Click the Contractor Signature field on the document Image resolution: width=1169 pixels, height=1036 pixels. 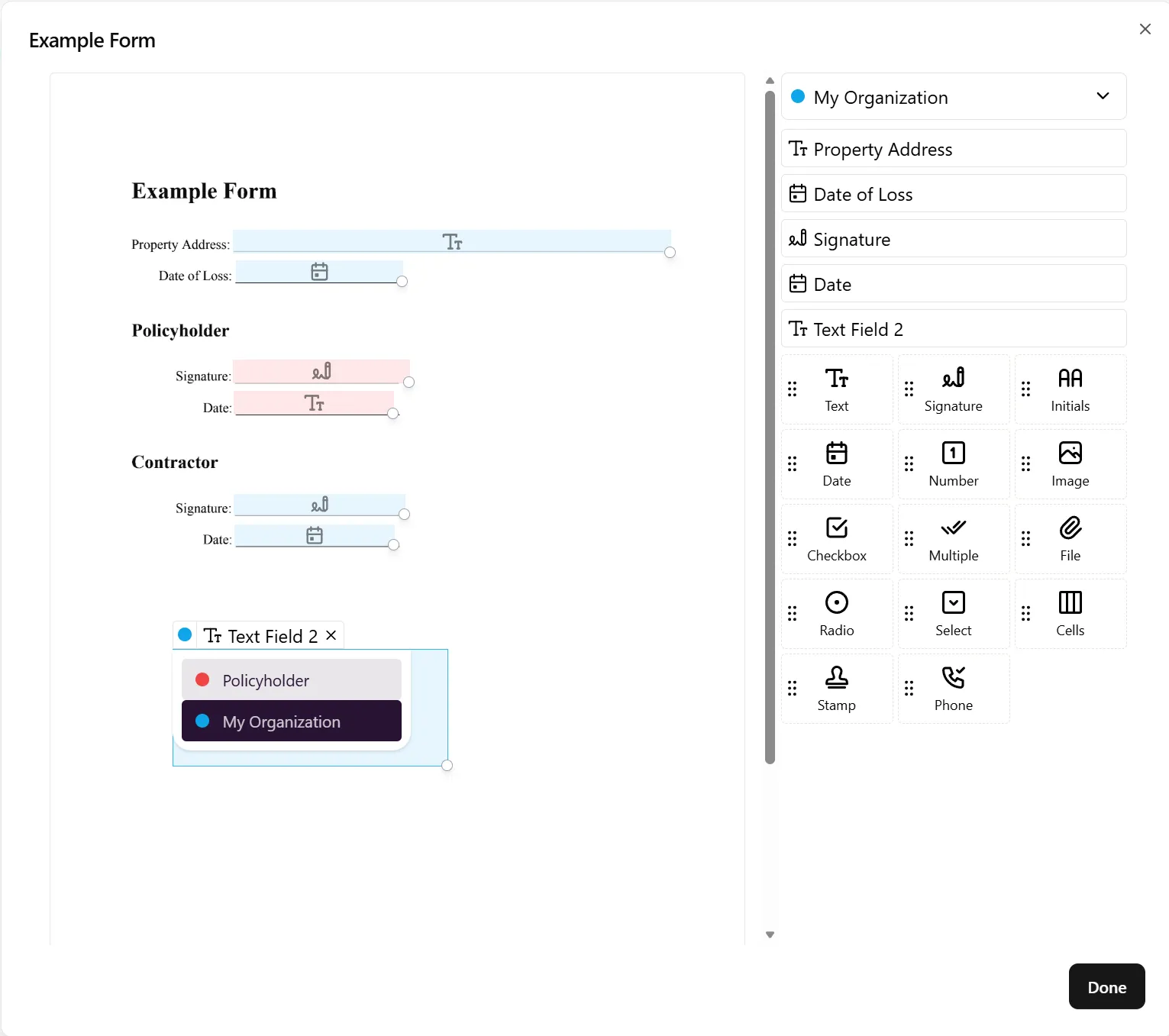pyautogui.click(x=320, y=504)
